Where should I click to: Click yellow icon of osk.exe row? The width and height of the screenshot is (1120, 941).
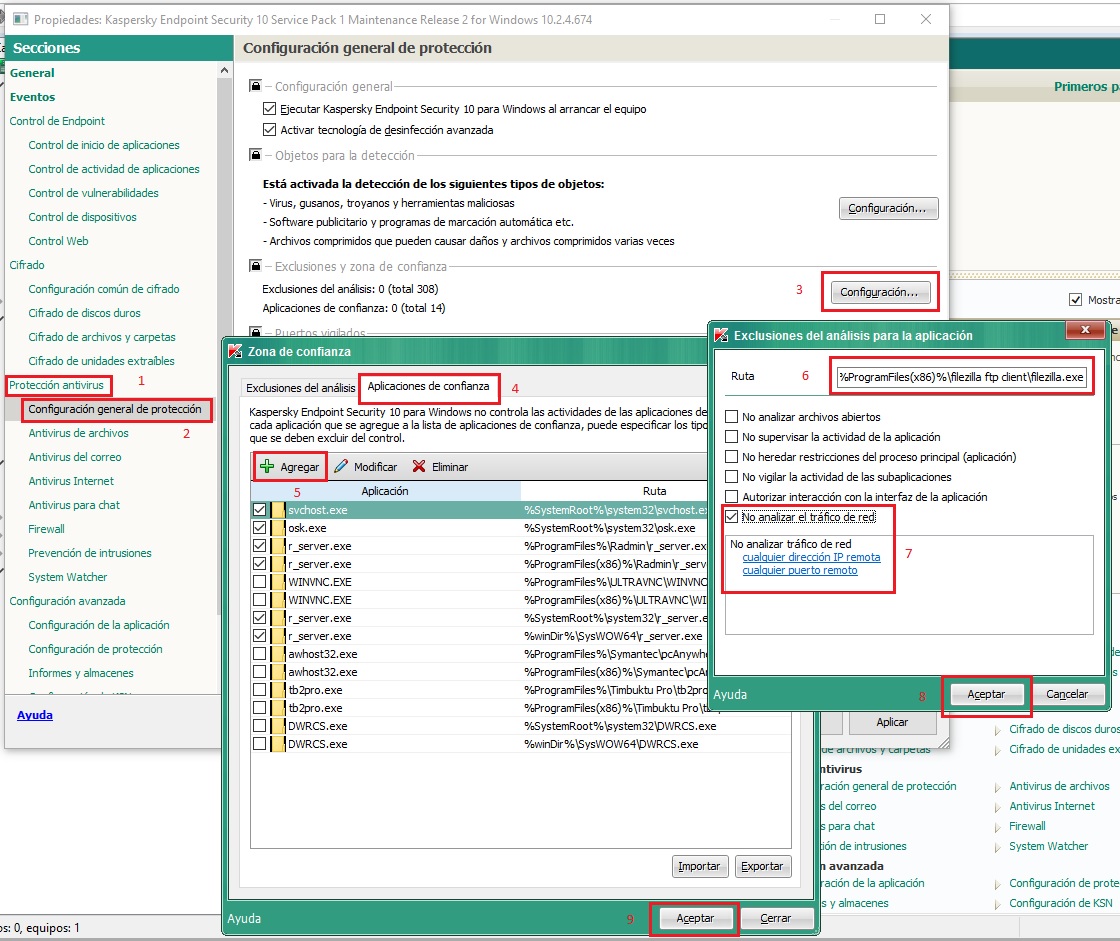[278, 528]
